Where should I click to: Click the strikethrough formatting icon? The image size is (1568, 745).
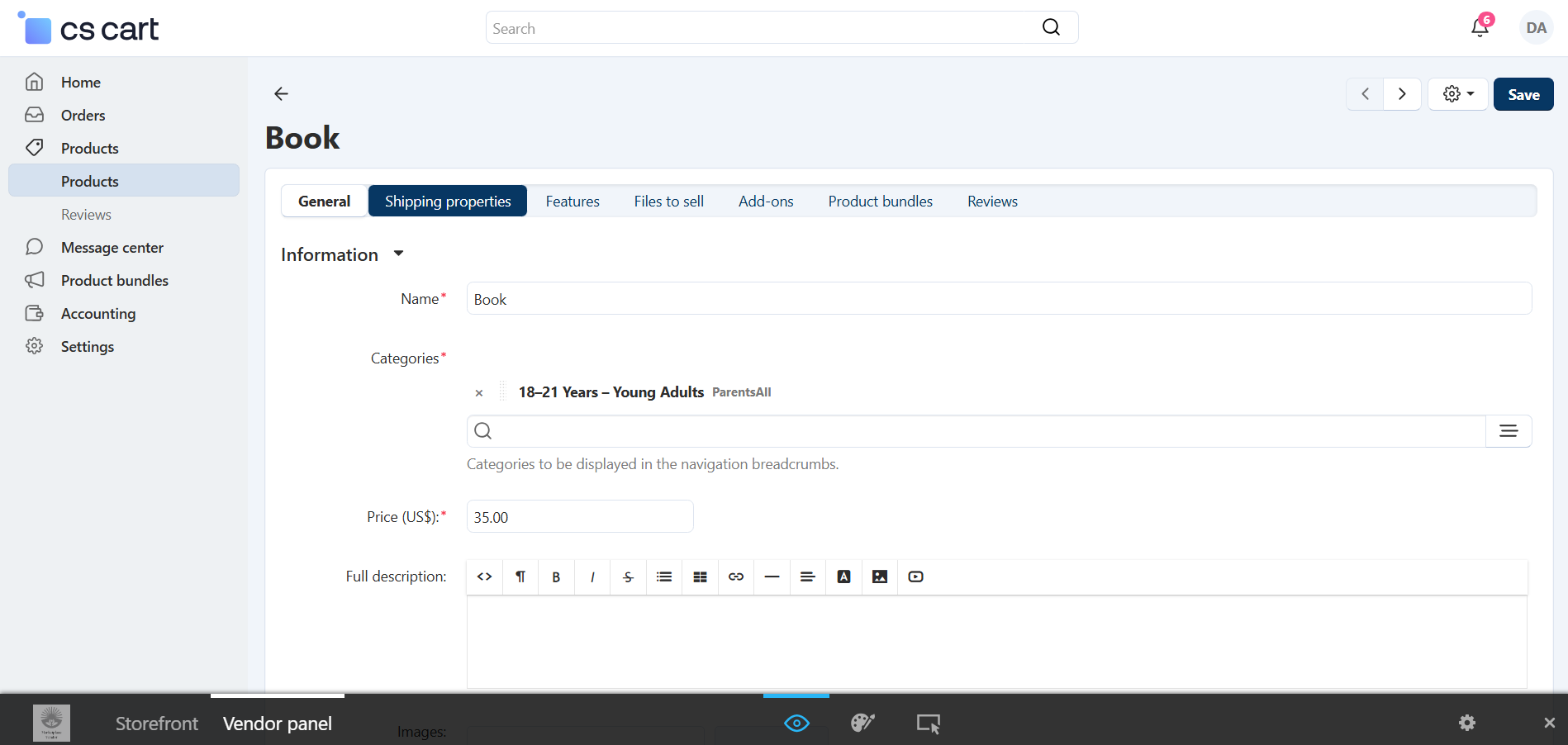pos(628,577)
